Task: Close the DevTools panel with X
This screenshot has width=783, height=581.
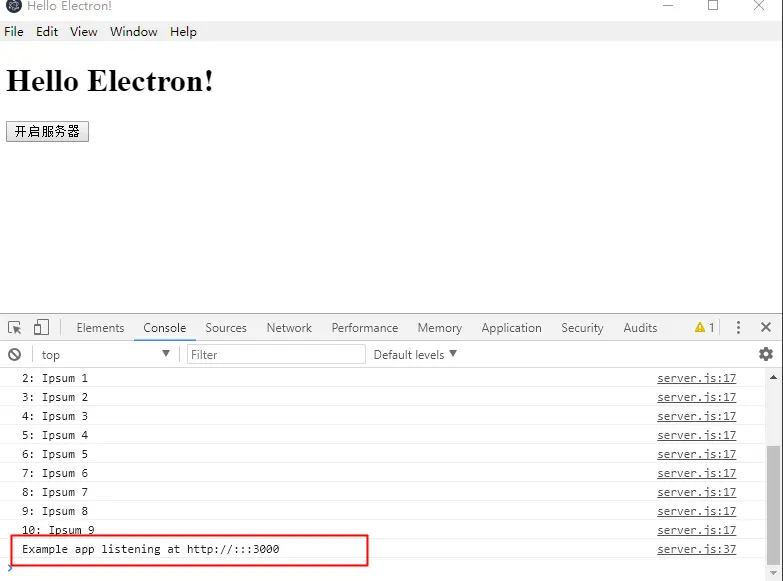Action: point(766,327)
